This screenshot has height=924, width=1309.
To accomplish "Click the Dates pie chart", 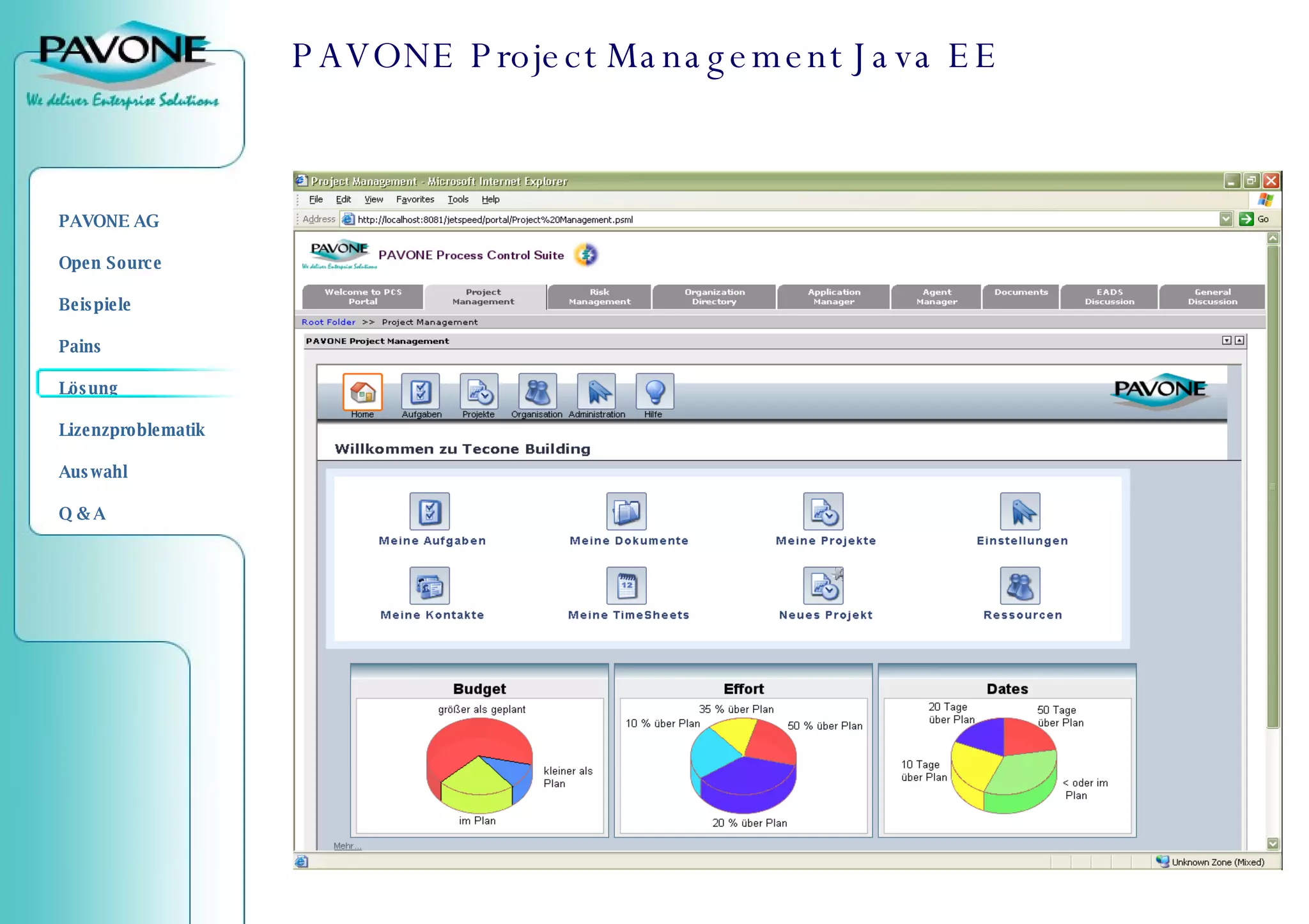I will [1003, 765].
